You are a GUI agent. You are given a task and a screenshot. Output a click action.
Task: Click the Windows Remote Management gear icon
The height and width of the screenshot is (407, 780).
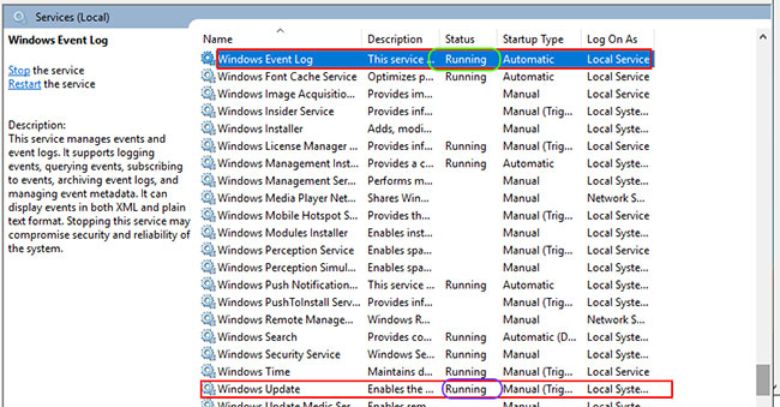tap(208, 319)
